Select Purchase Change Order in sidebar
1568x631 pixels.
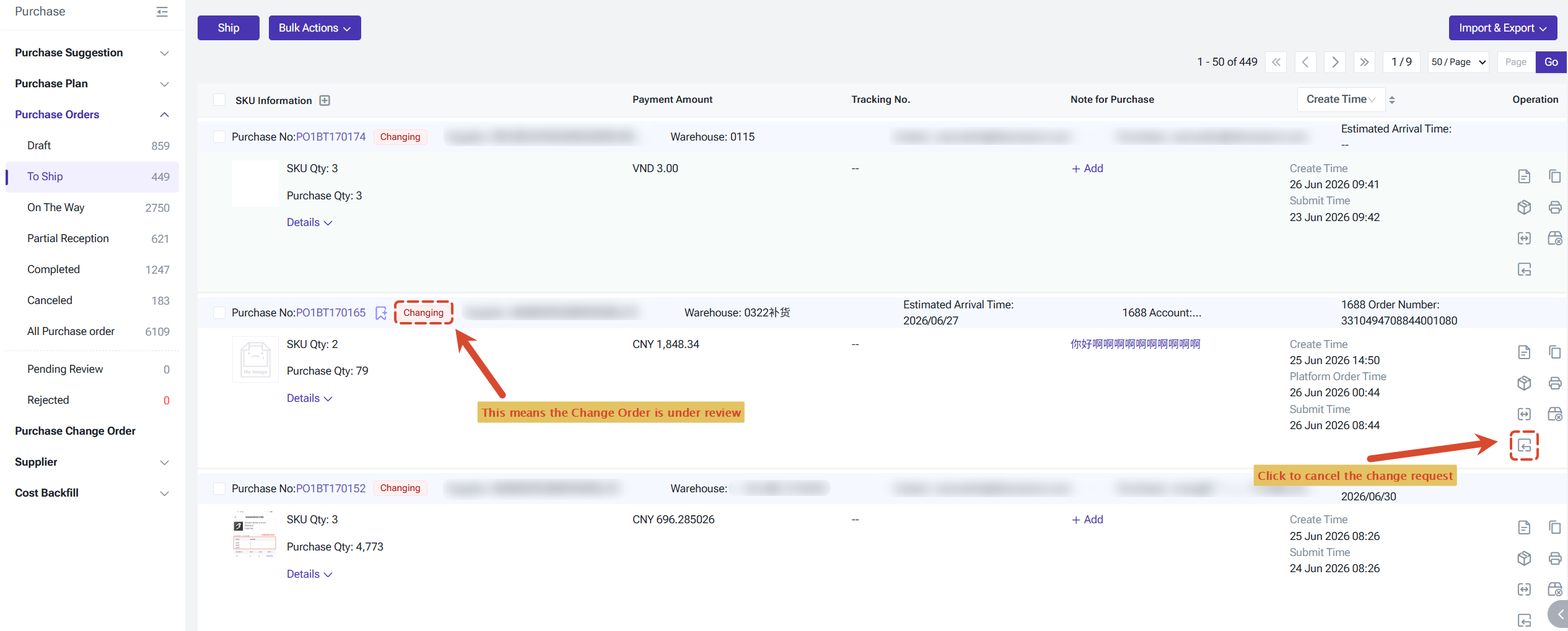point(75,431)
